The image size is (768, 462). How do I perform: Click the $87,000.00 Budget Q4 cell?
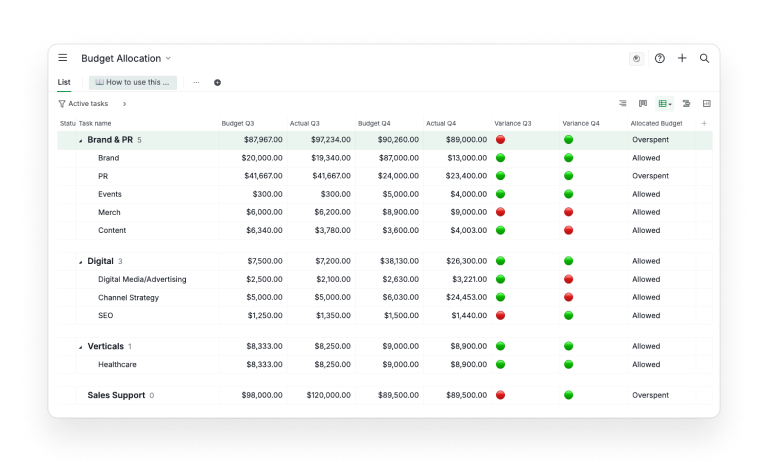(x=399, y=158)
